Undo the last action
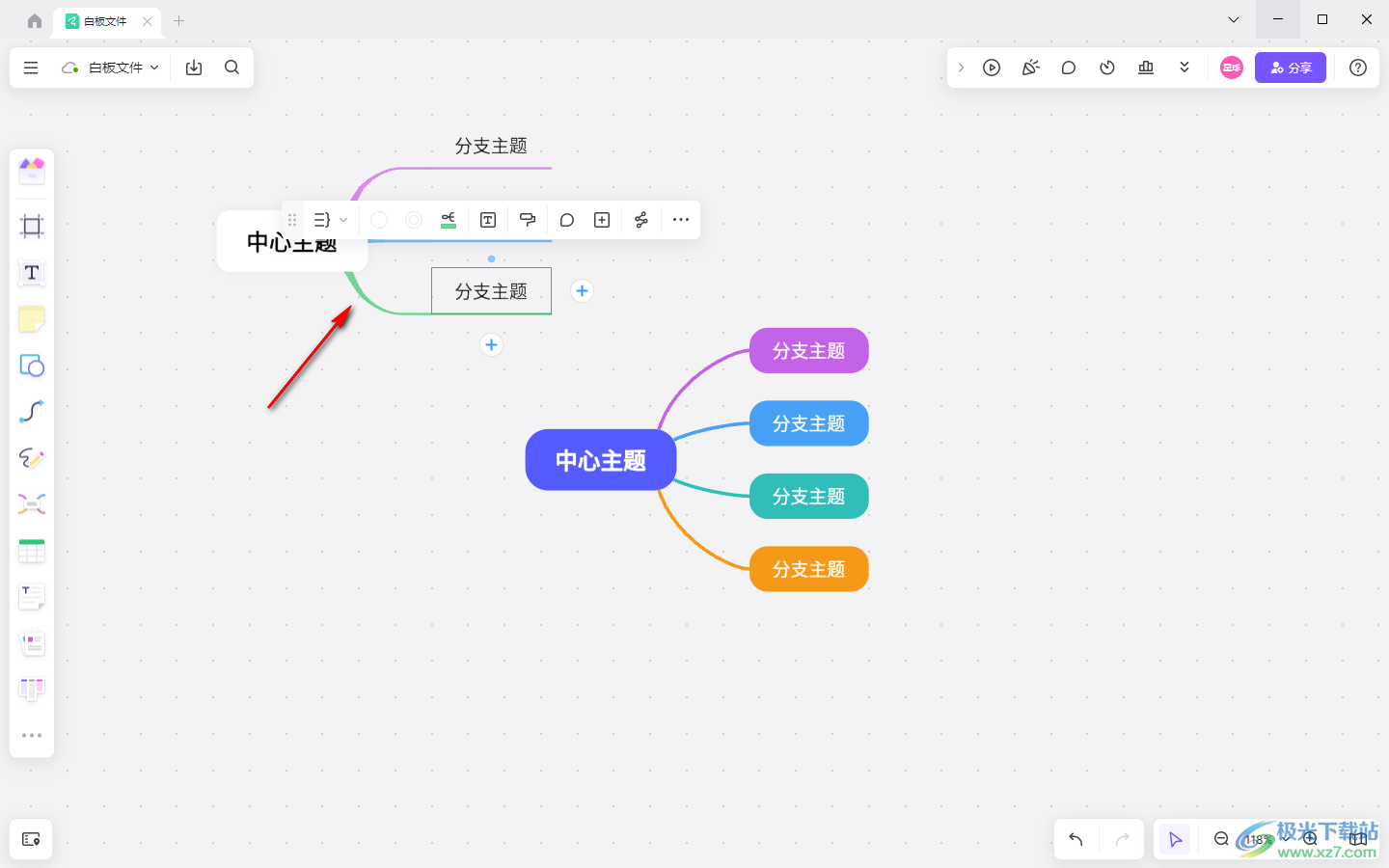This screenshot has height=868, width=1389. [x=1076, y=839]
